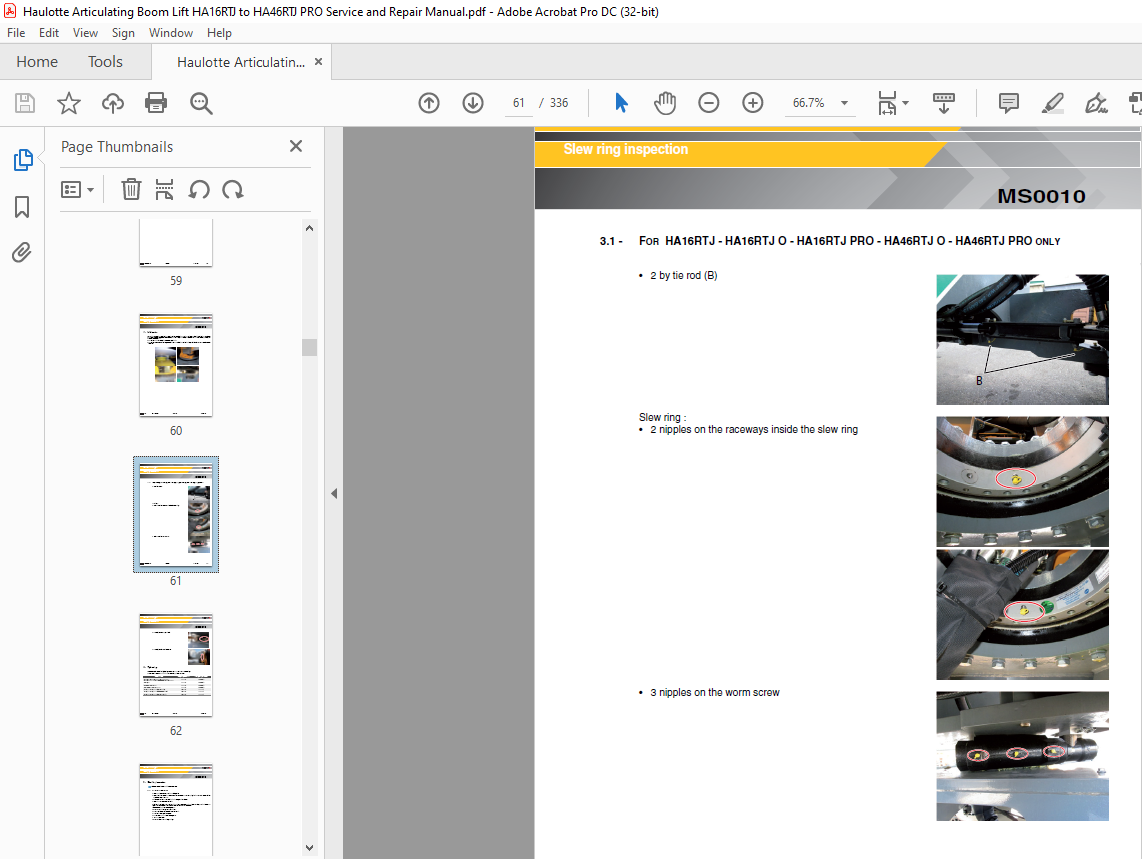Rotate page counterclockwise
Viewport: 1142px width, 859px height.
pos(199,190)
